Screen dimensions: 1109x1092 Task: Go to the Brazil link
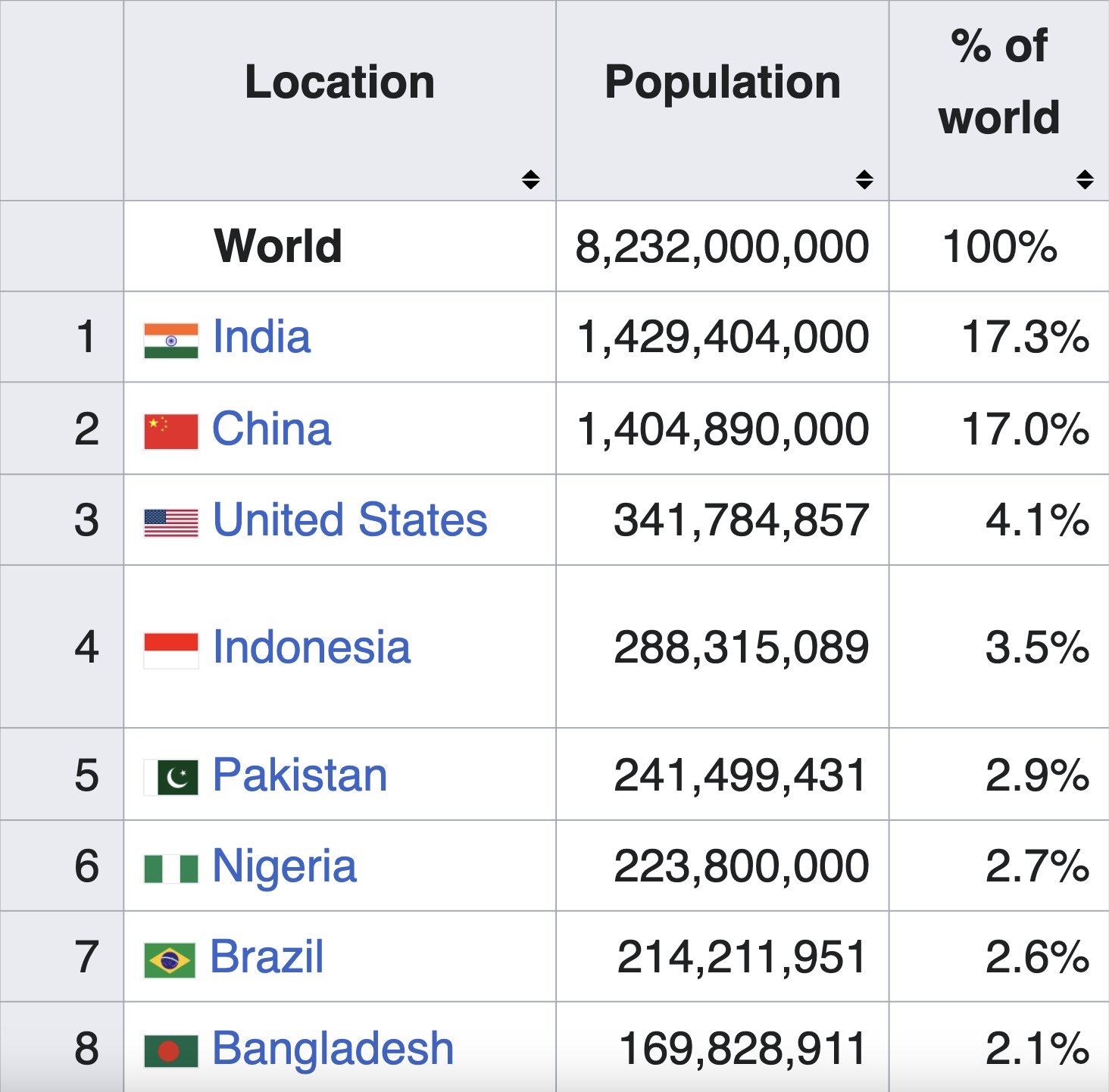(x=267, y=956)
